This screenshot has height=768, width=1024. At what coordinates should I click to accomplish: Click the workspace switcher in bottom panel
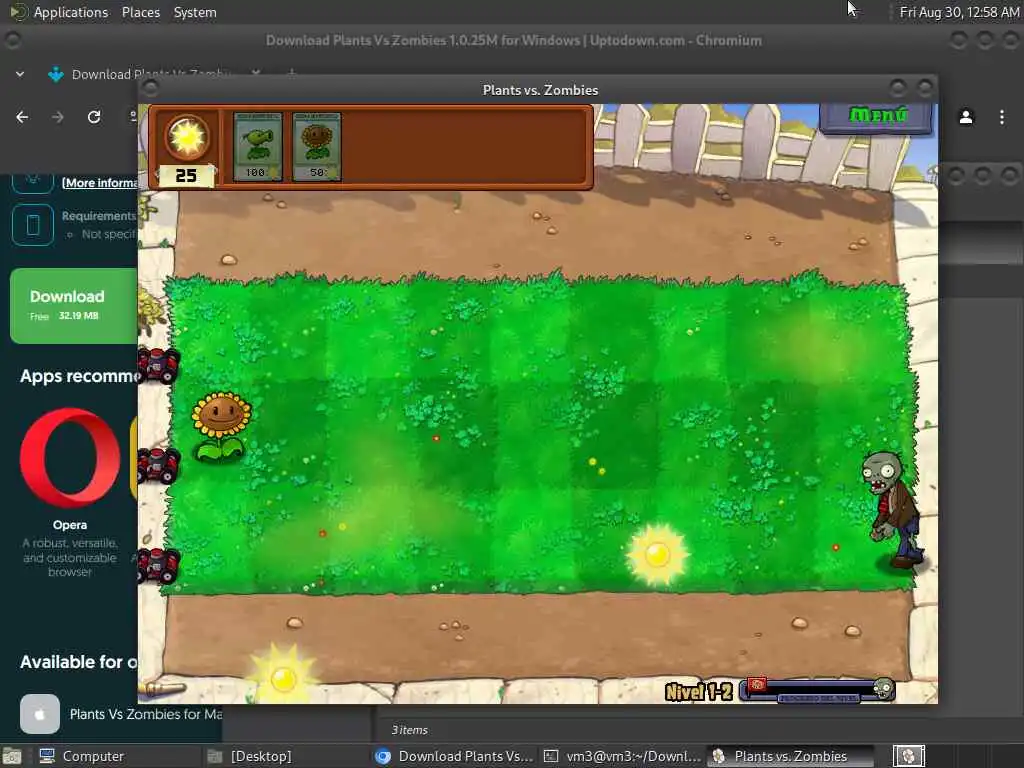tap(908, 756)
